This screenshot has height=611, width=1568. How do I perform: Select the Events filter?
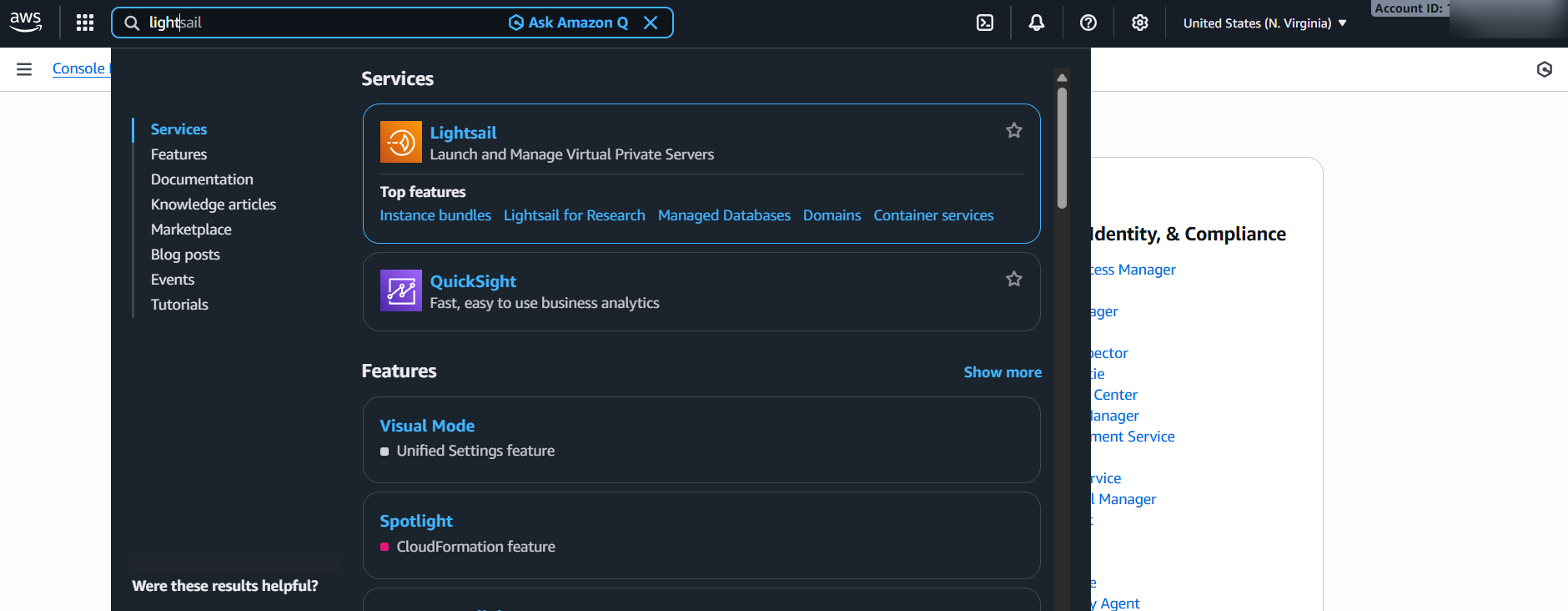pos(173,280)
